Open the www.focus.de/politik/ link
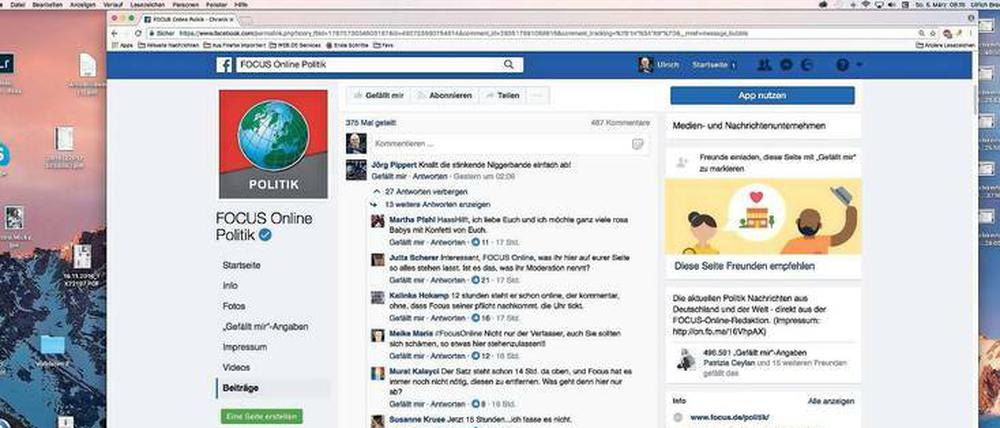Viewport: 1000px width, 428px height. tap(730, 417)
